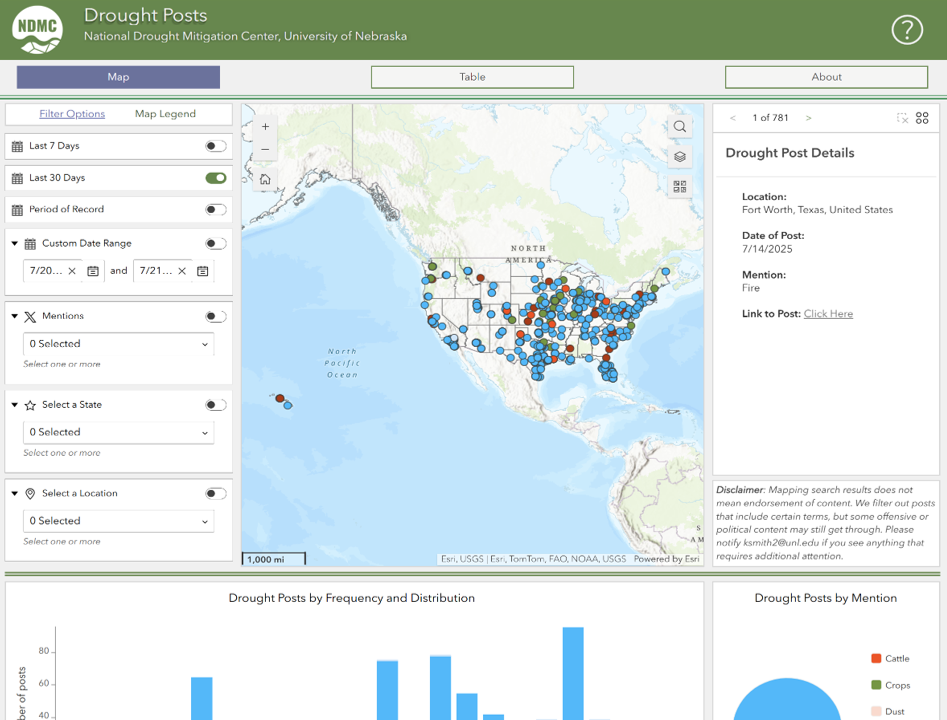Viewport: 947px width, 720px height.
Task: Collapse the Mentions section
Action: 14,316
